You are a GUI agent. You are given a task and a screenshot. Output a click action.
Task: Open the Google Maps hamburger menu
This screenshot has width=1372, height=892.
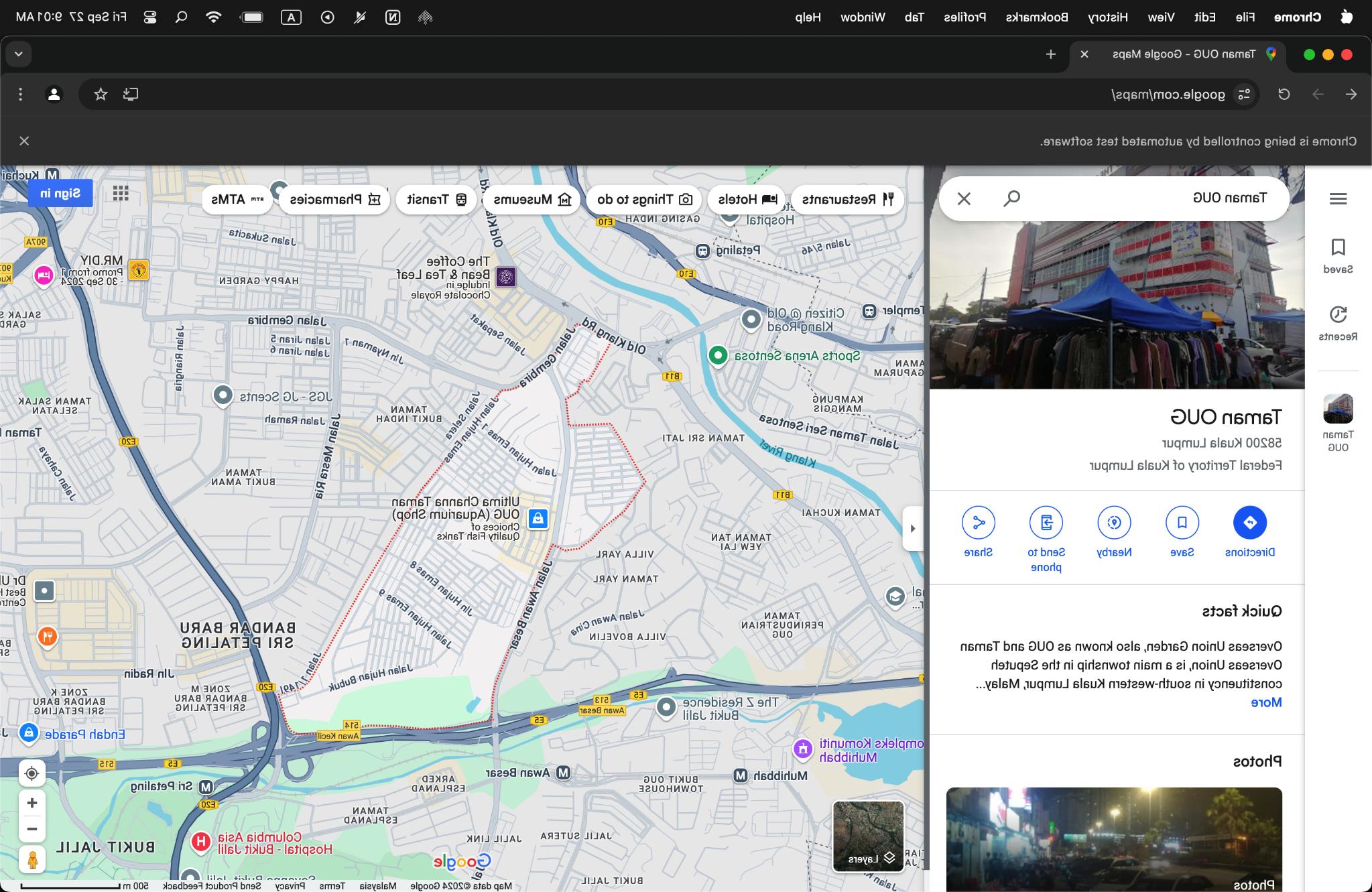(x=1338, y=198)
